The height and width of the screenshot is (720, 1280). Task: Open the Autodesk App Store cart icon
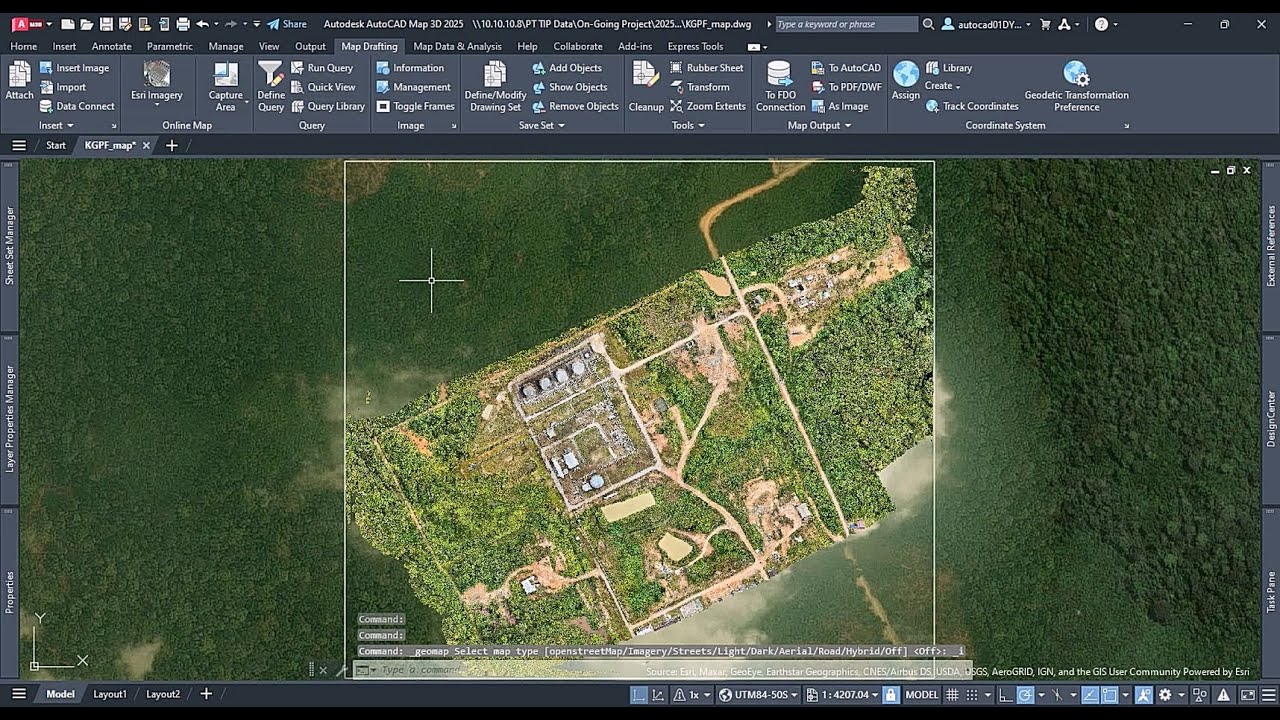(x=1046, y=24)
